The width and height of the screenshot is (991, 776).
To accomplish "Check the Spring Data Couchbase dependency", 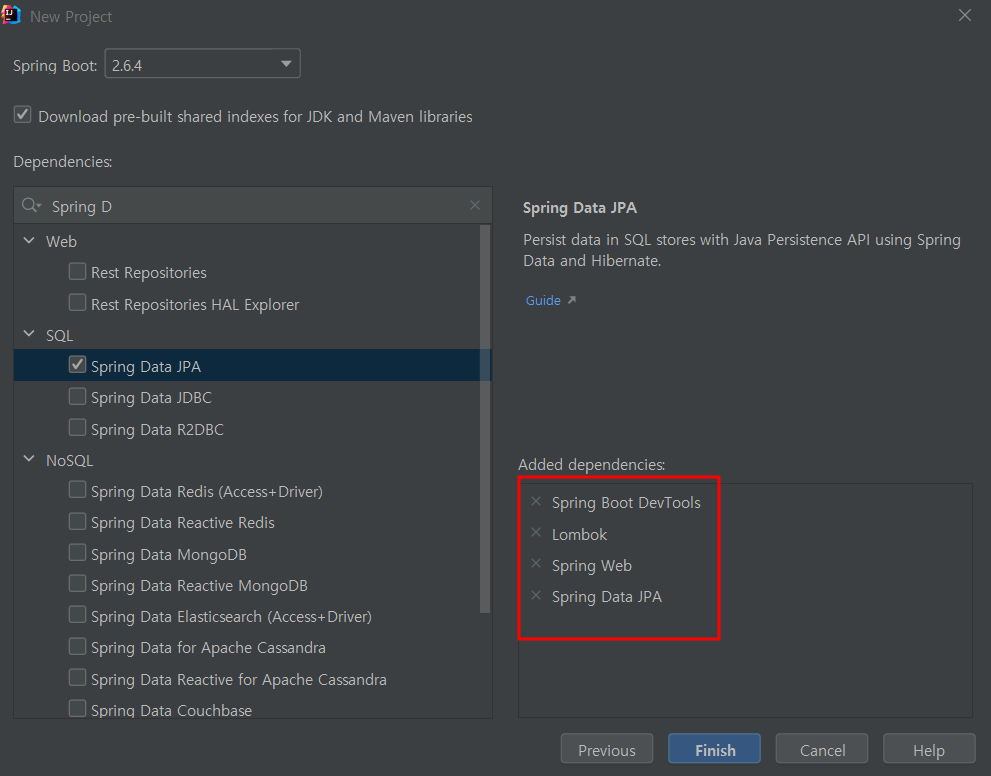I will point(77,708).
